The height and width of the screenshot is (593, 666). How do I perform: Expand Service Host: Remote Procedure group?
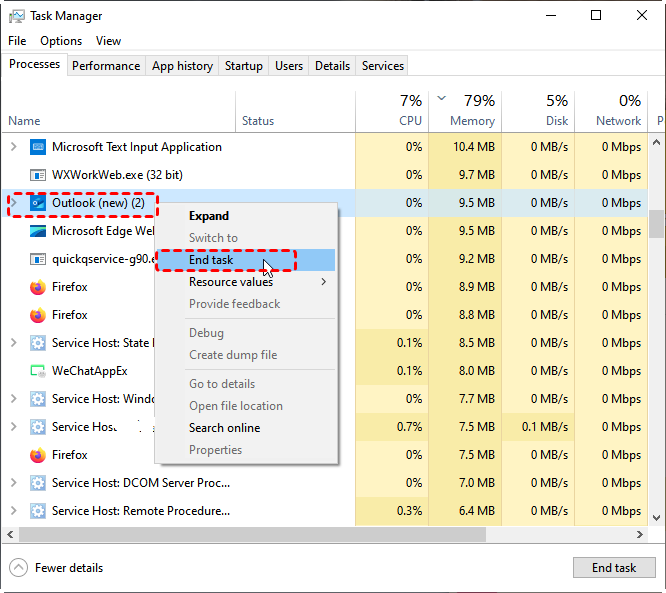pyautogui.click(x=13, y=511)
